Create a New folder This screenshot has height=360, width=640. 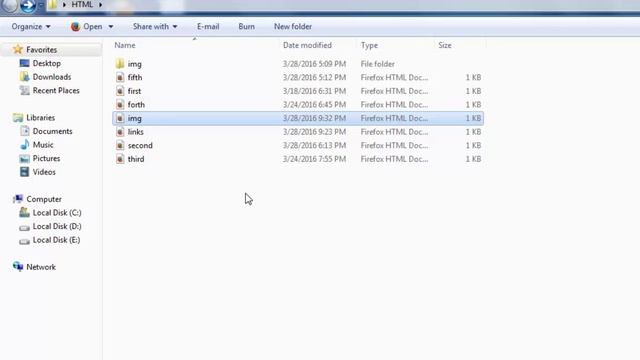293,27
